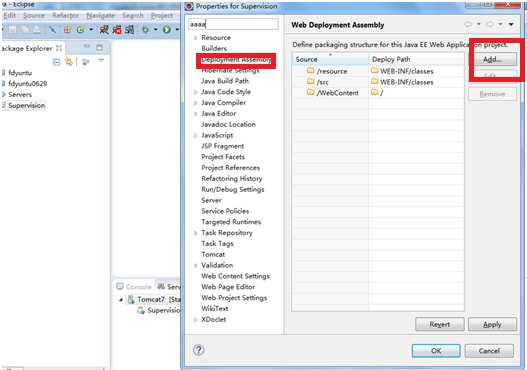Expand the Validation node
The image size is (527, 370).
pyautogui.click(x=195, y=265)
